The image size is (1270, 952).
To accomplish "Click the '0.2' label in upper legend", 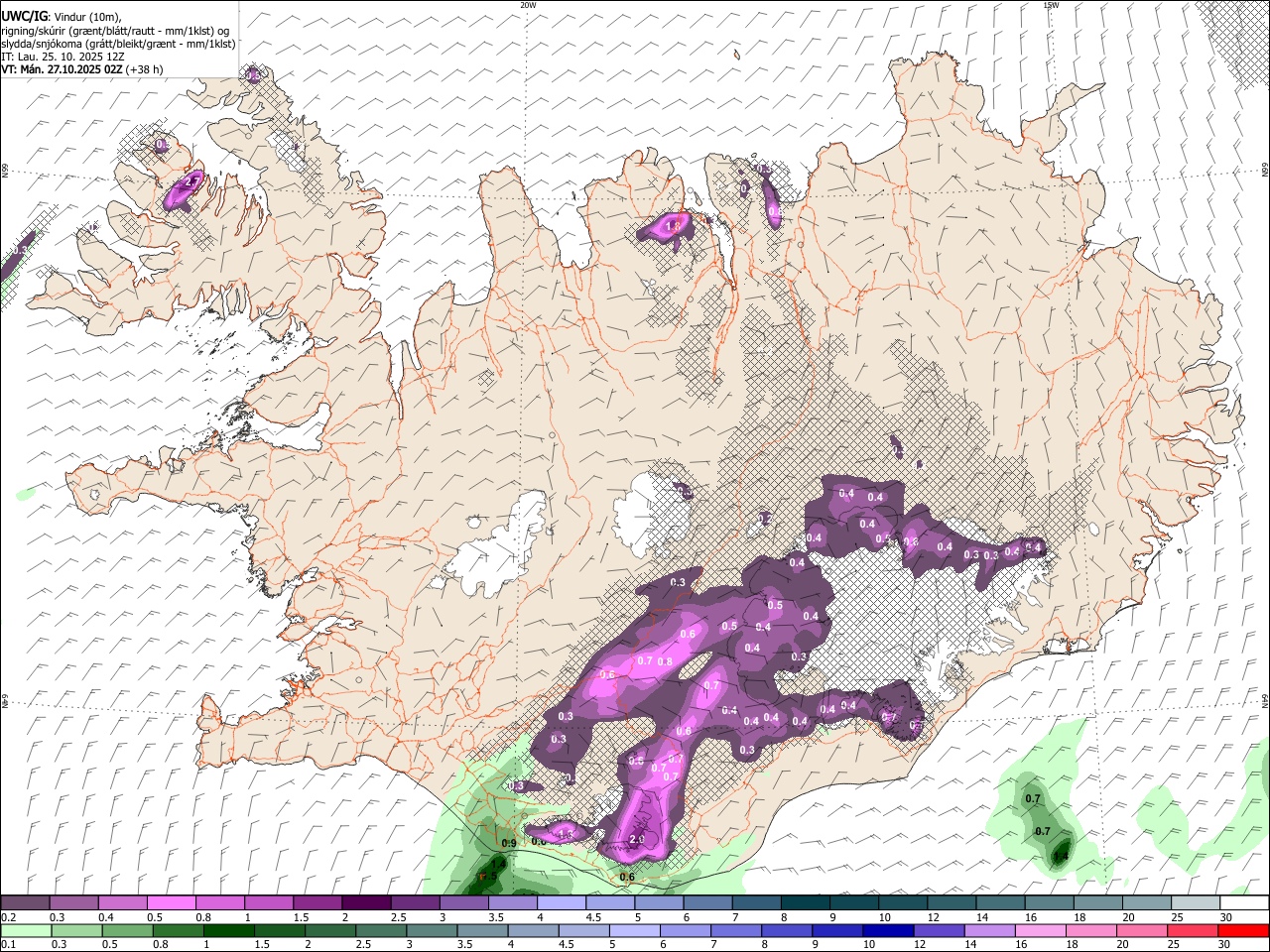I will coord(9,917).
